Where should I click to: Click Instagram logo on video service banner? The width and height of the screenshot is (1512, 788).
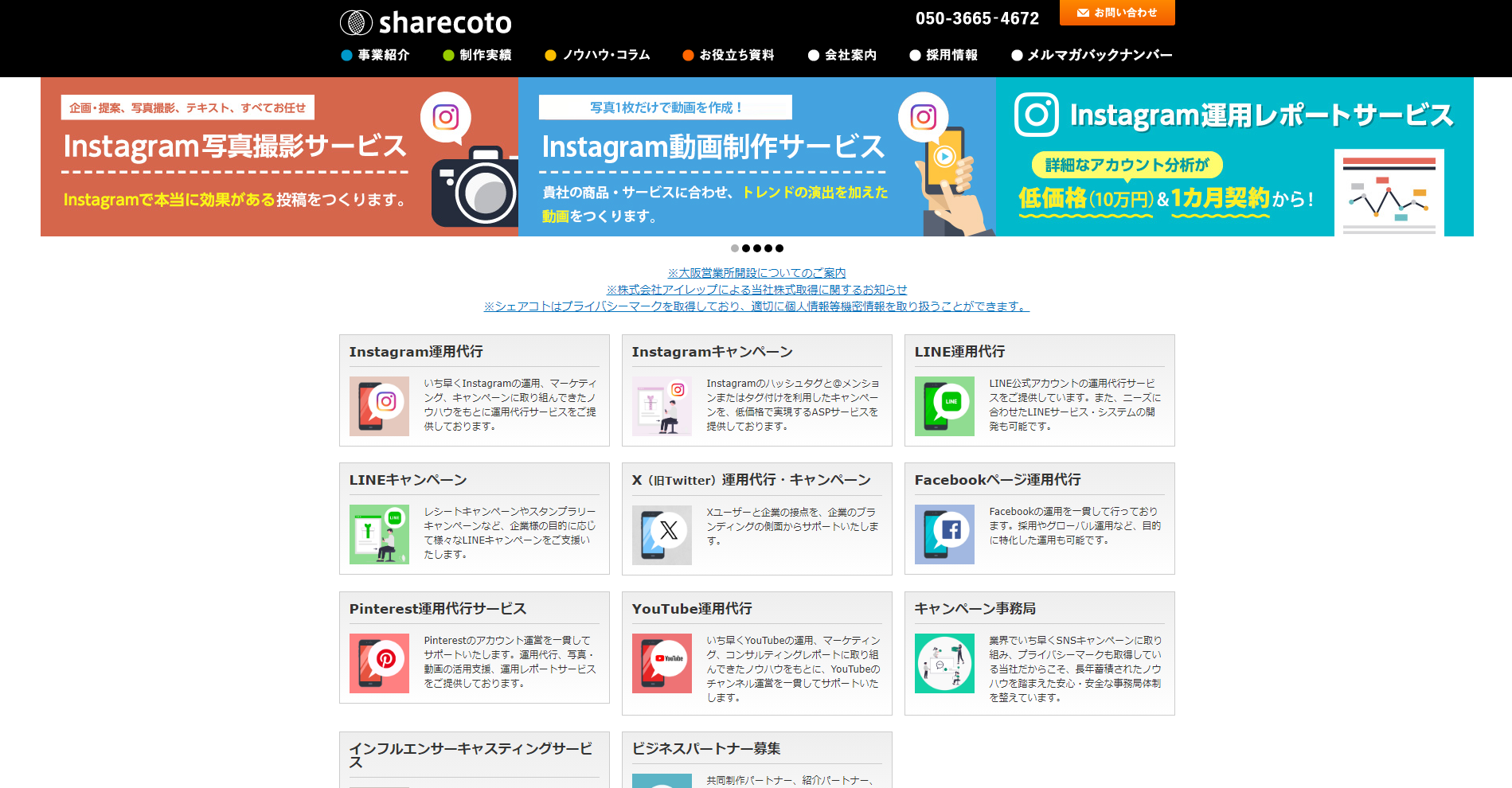point(923,117)
